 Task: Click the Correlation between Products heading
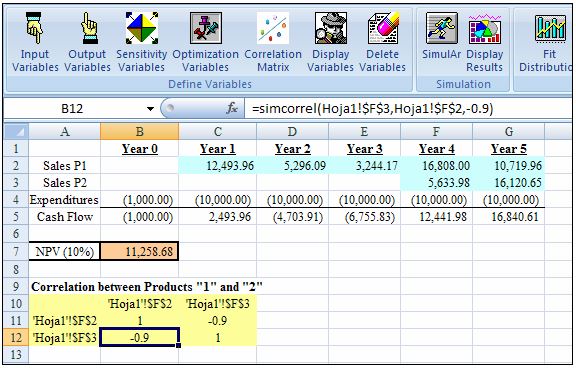[x=147, y=286]
